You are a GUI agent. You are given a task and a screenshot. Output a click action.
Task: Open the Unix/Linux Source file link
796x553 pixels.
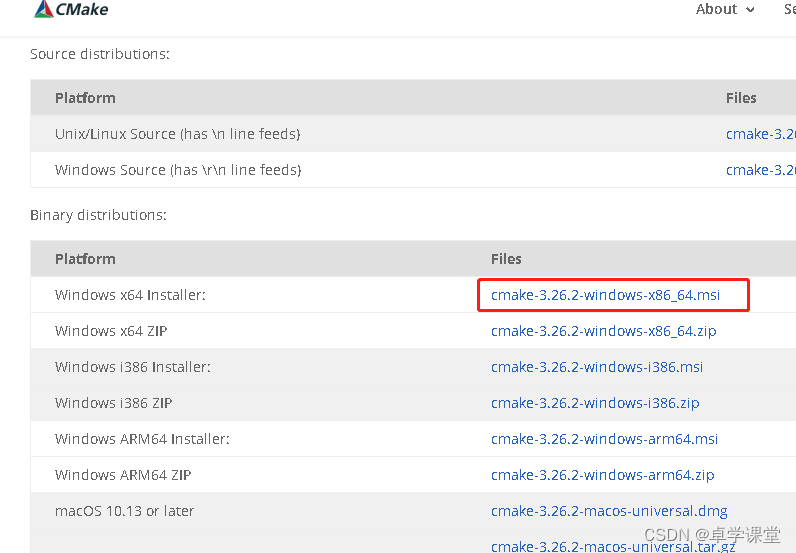760,134
